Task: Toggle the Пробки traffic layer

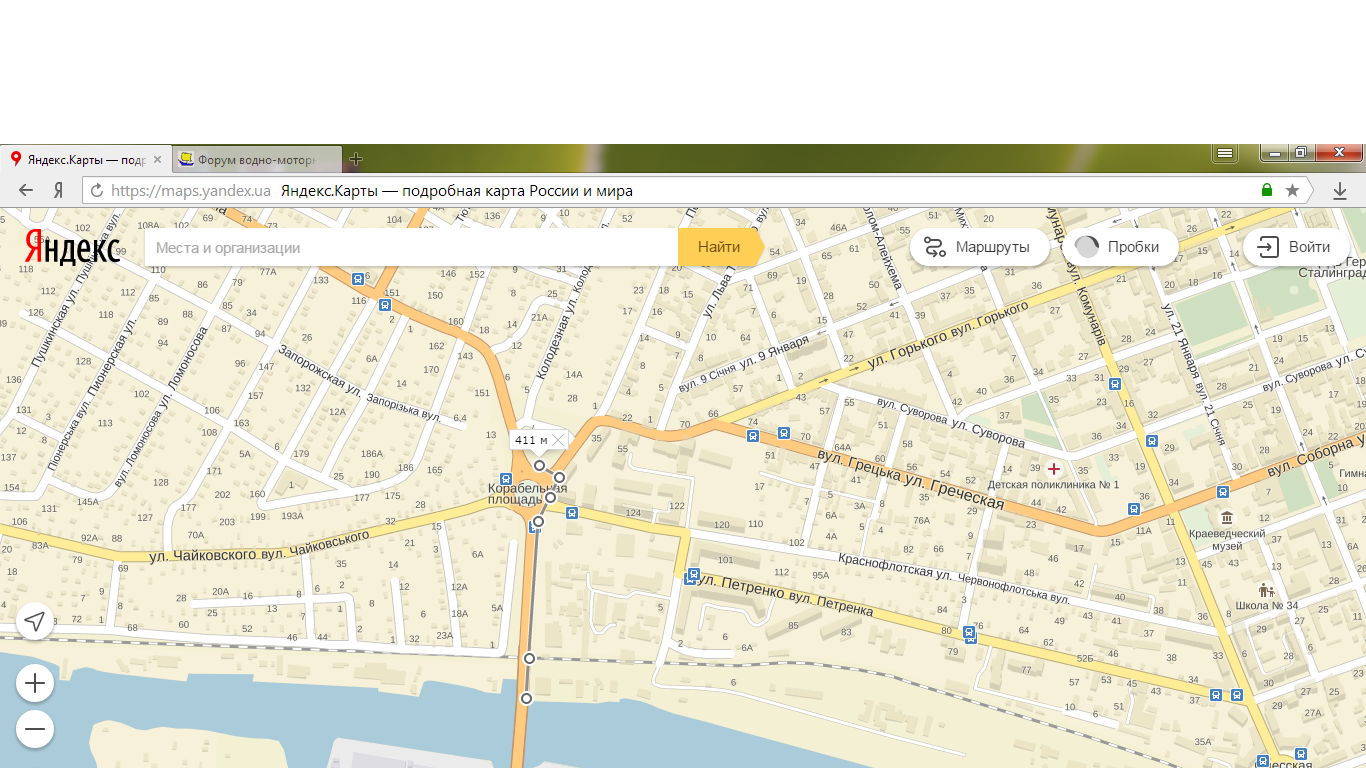Action: 1119,247
